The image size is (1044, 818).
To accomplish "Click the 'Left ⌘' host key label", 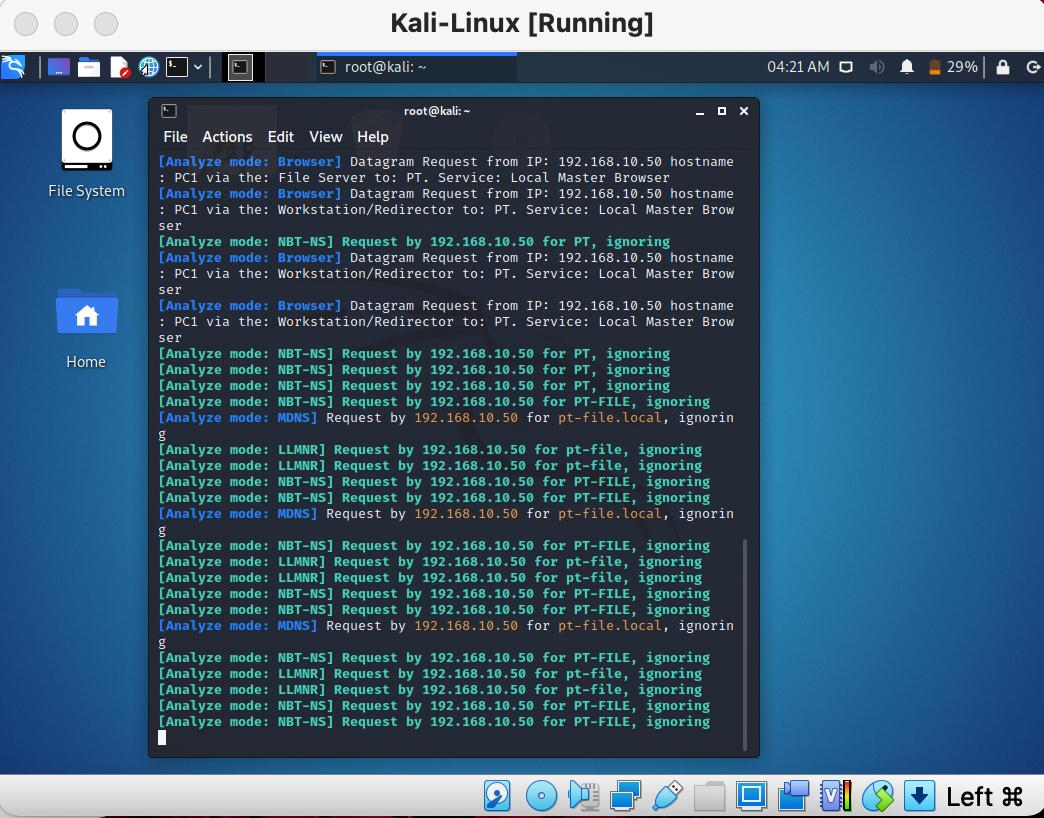I will point(984,796).
